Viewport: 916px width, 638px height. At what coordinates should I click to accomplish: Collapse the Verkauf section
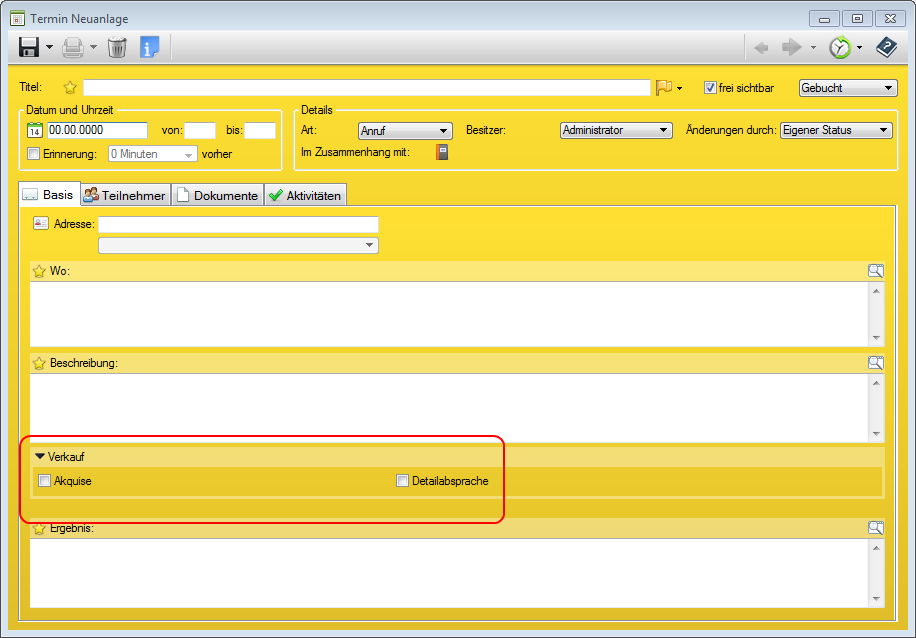[40, 456]
